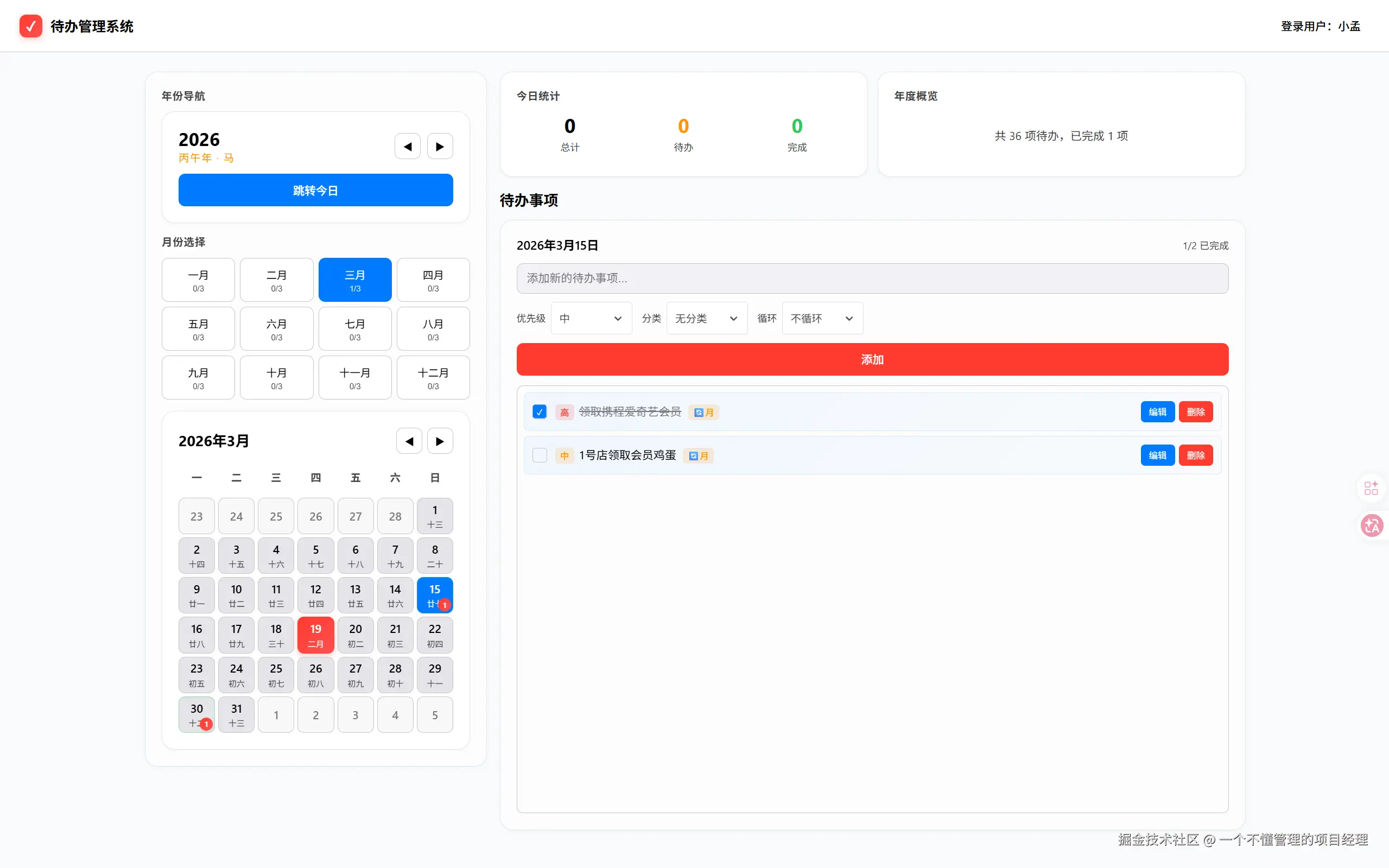1389x868 pixels.
Task: Click the grid plus floating icon
Action: [x=1371, y=488]
